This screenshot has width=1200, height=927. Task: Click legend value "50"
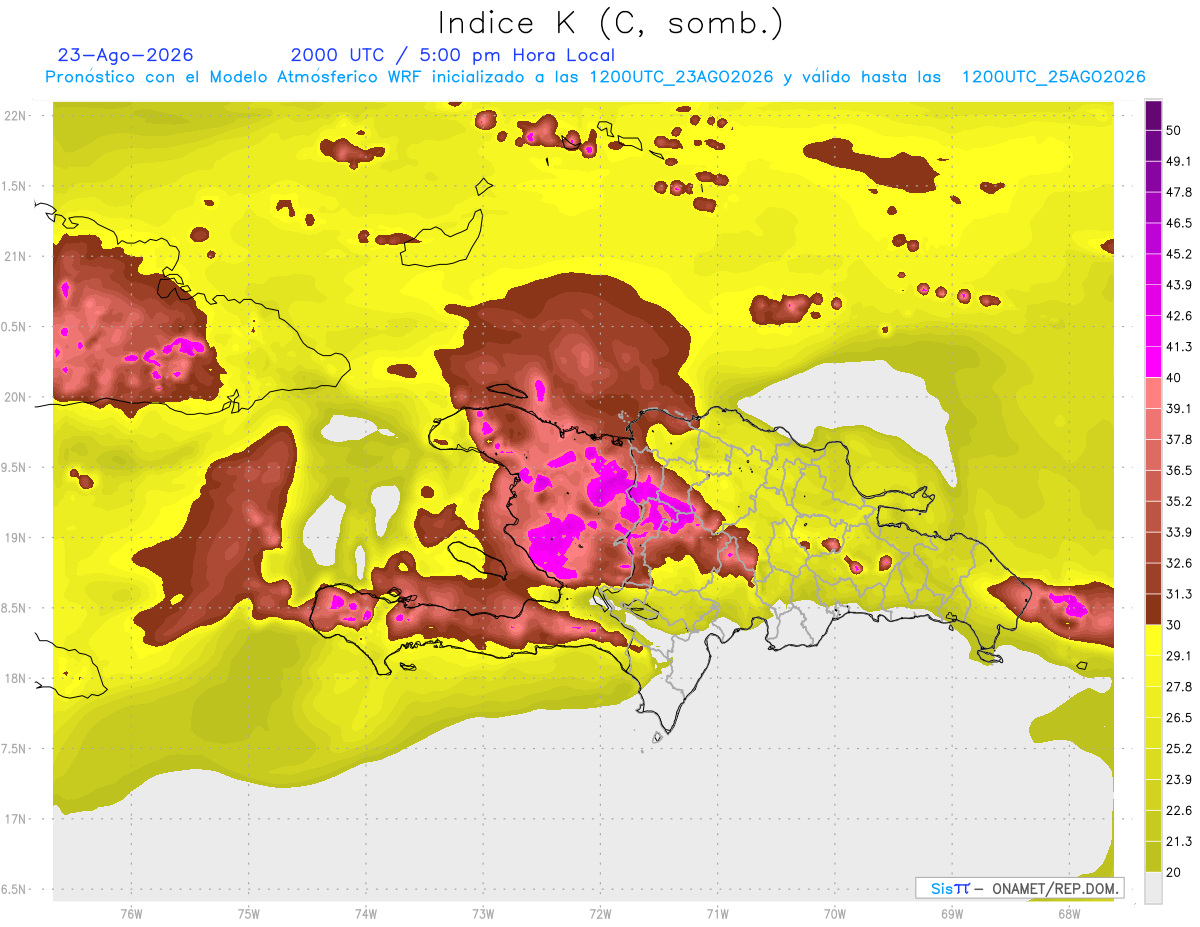point(1173,131)
